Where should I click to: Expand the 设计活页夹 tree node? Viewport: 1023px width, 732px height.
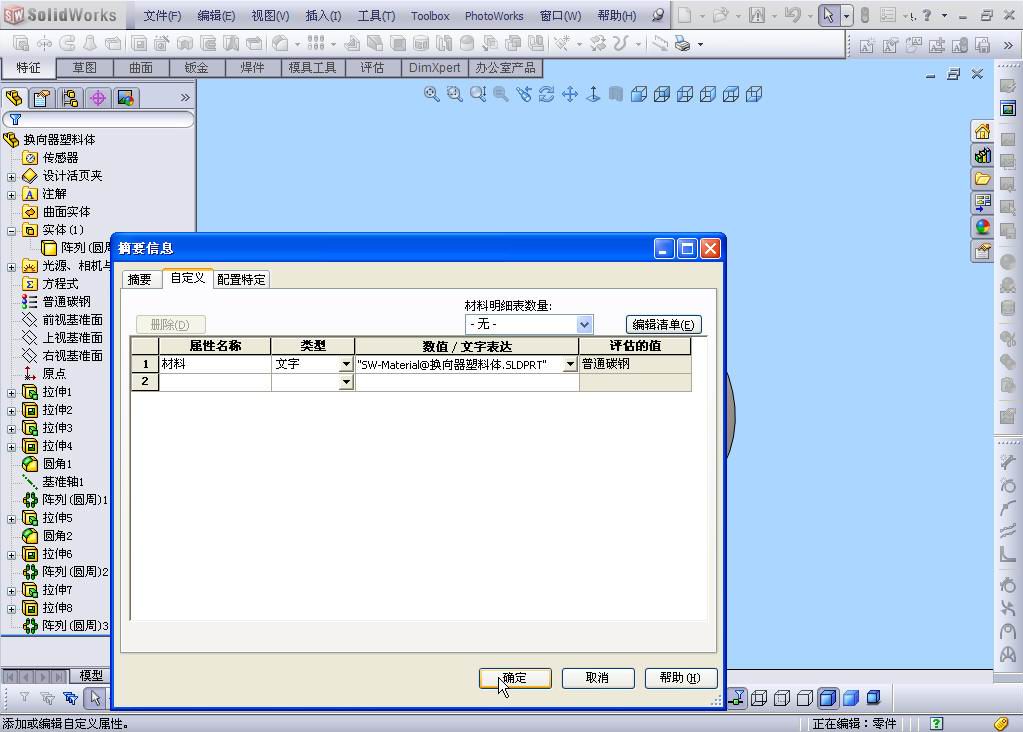11,177
